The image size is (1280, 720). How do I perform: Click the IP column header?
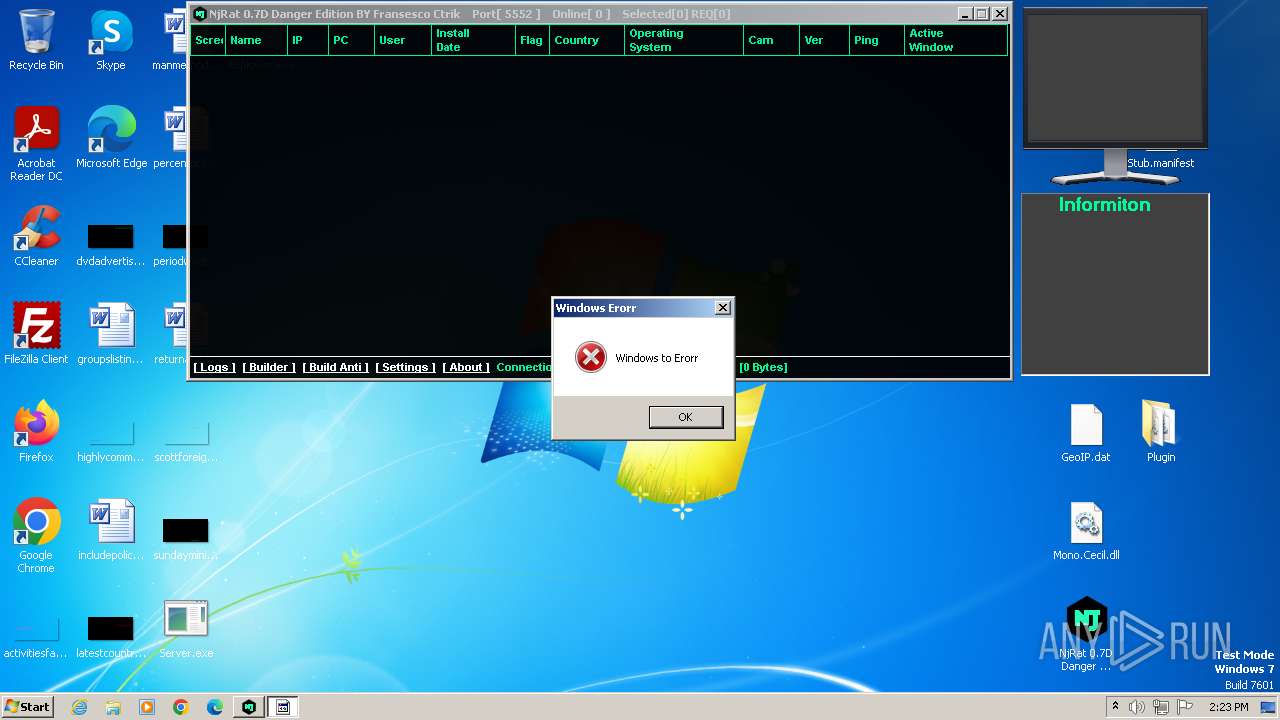[307, 40]
